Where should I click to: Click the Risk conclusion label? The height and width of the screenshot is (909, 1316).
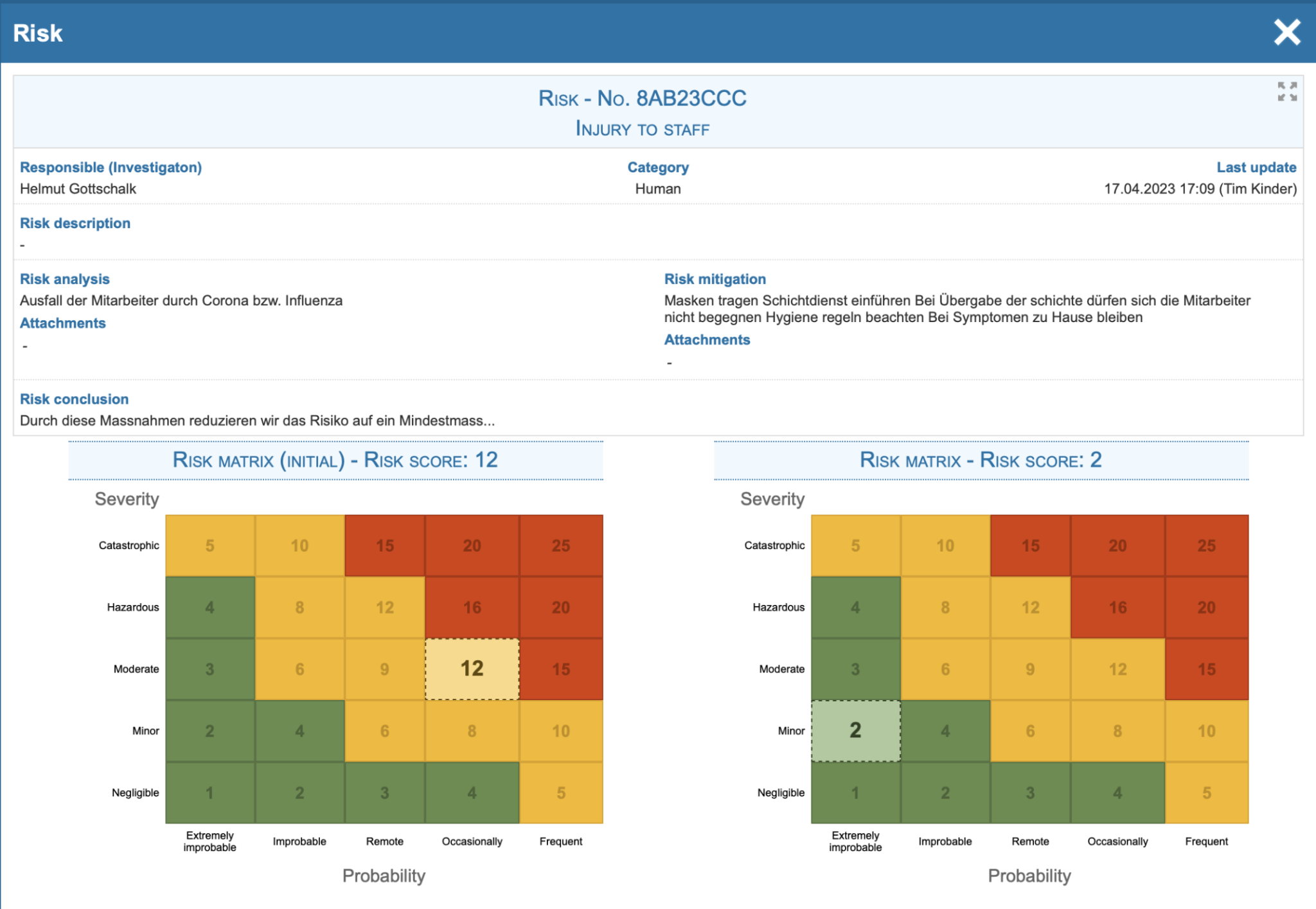click(75, 399)
